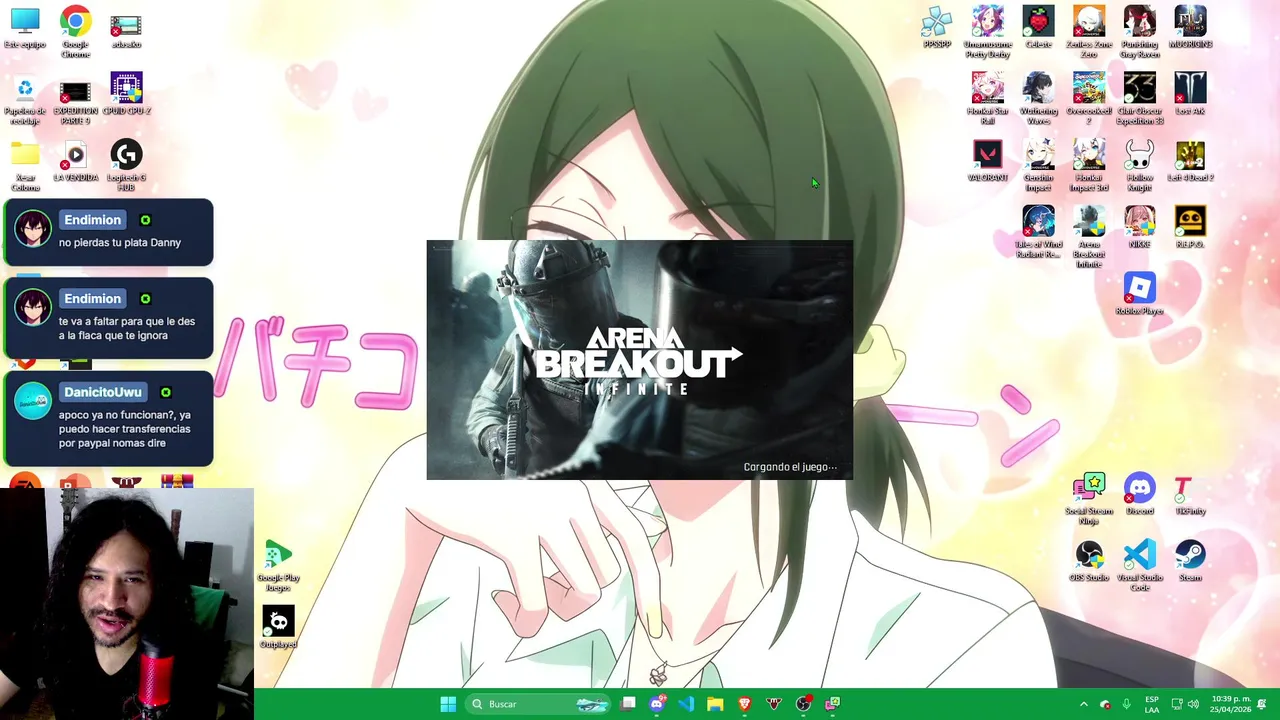Image resolution: width=1280 pixels, height=720 pixels.
Task: Open the notifications bell icon
Action: [x=1263, y=704]
